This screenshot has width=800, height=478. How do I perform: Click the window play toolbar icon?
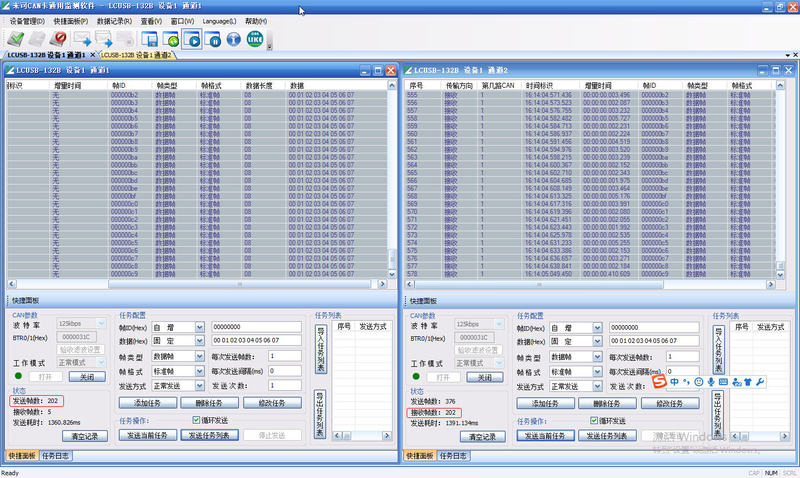(x=194, y=39)
